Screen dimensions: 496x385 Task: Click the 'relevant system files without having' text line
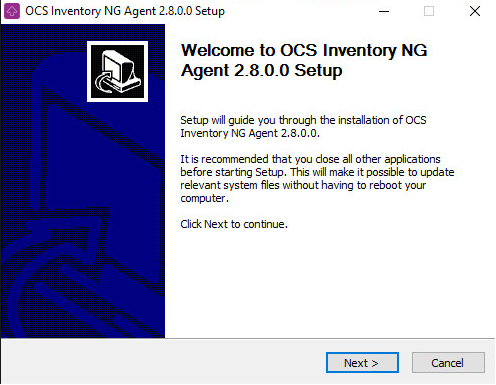[x=303, y=185]
